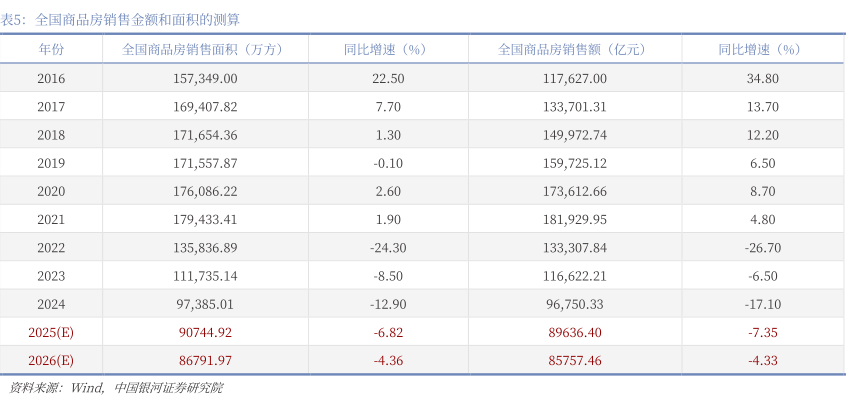Click the sales area value 157,349.00

pyautogui.click(x=206, y=78)
